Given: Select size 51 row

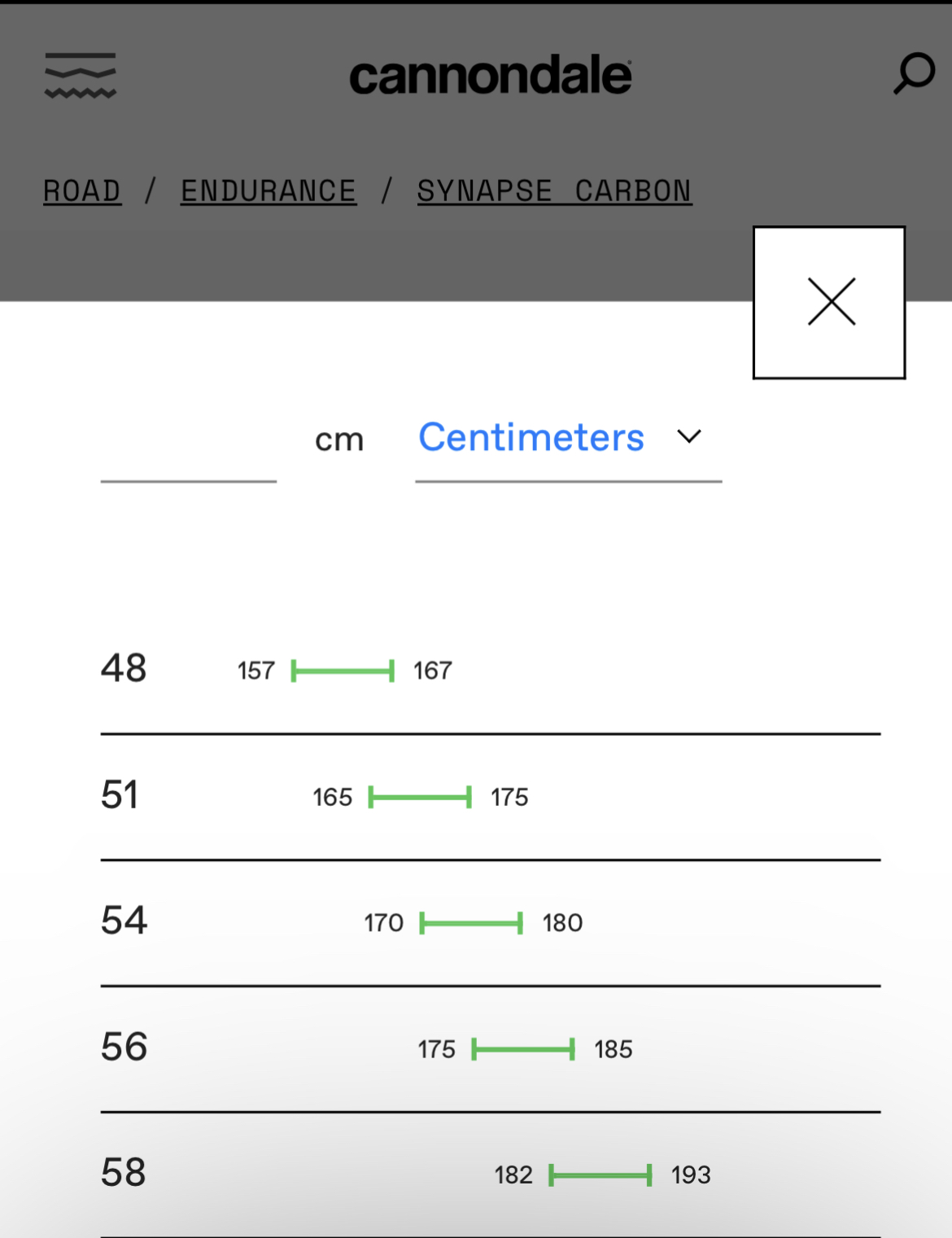Looking at the screenshot, I should tap(120, 795).
